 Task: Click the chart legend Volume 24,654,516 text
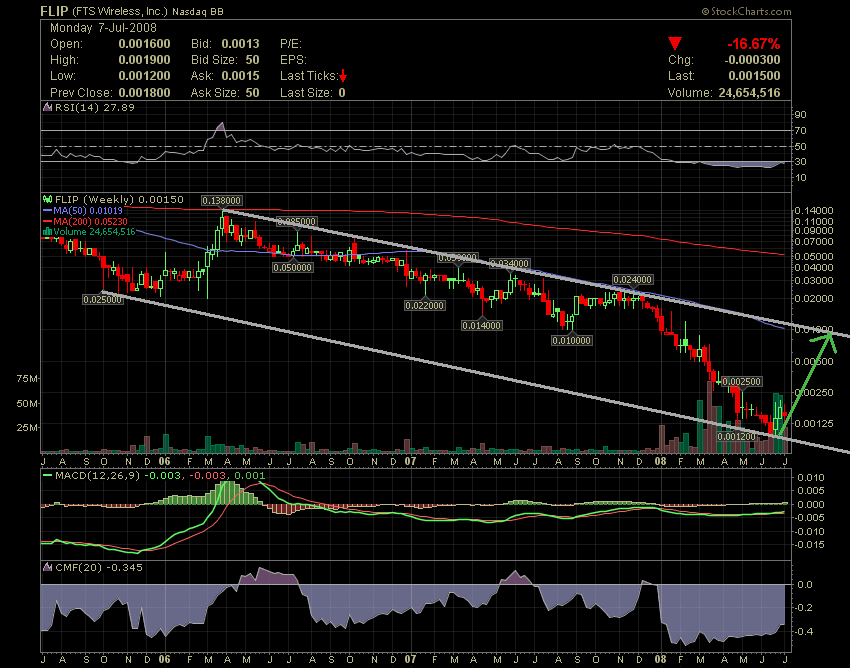pos(95,232)
